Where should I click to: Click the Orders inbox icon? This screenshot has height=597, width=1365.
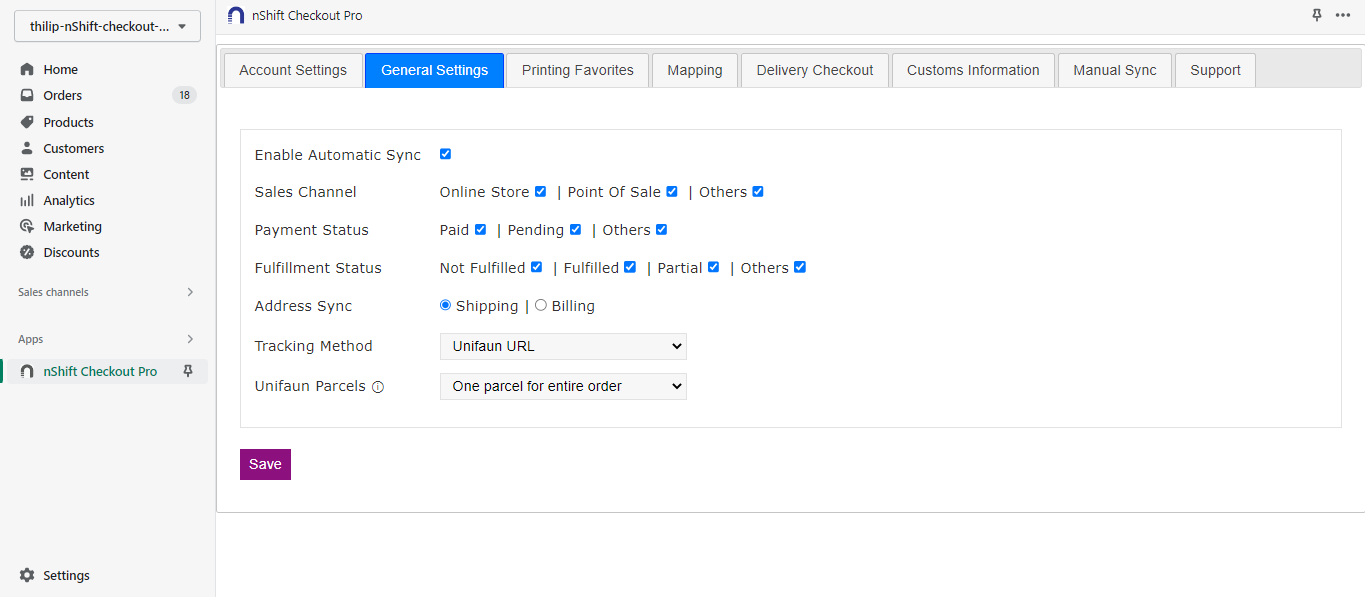click(27, 96)
